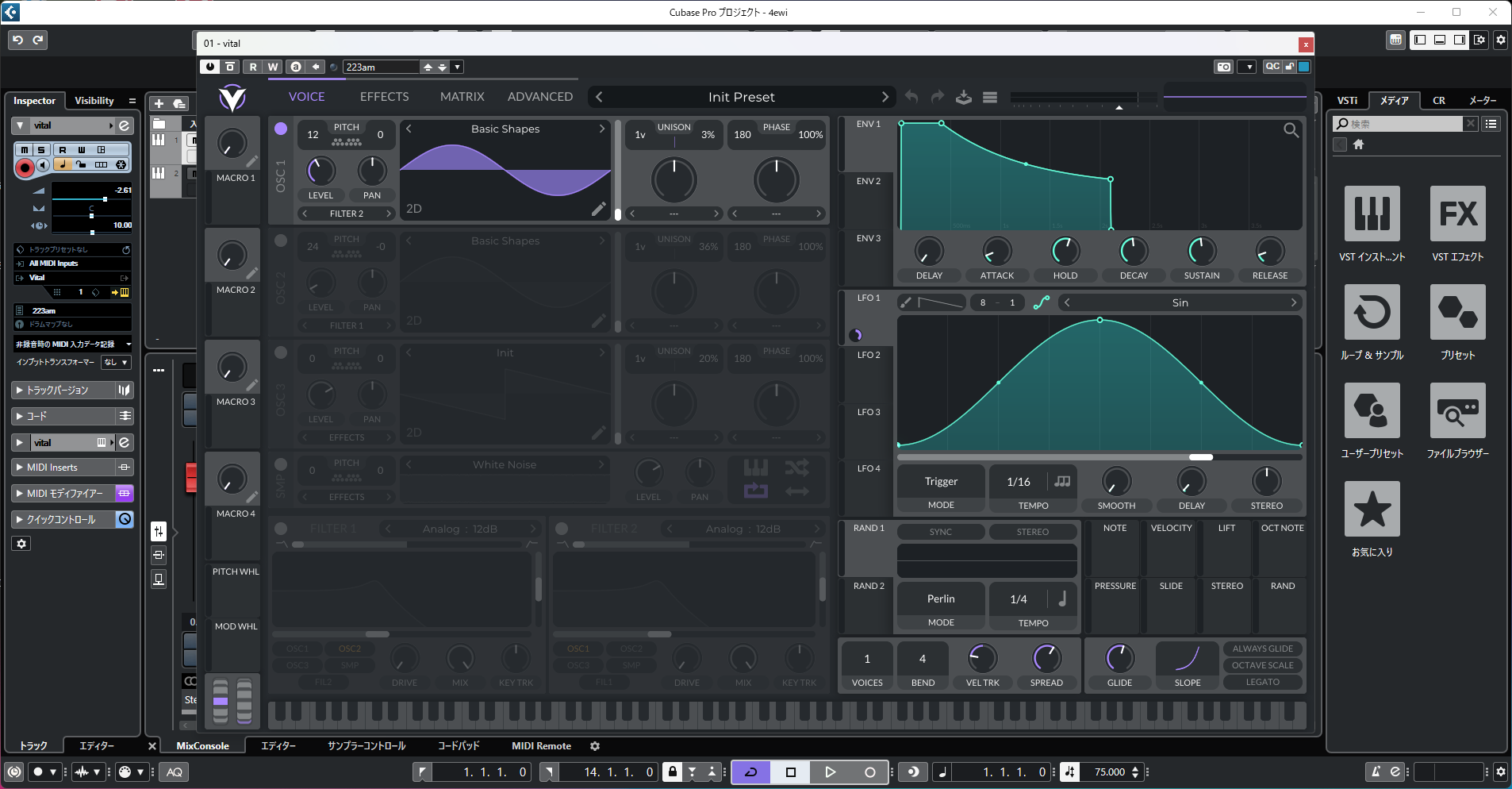Add track with plus icon
The height and width of the screenshot is (789, 1512).
point(159,103)
